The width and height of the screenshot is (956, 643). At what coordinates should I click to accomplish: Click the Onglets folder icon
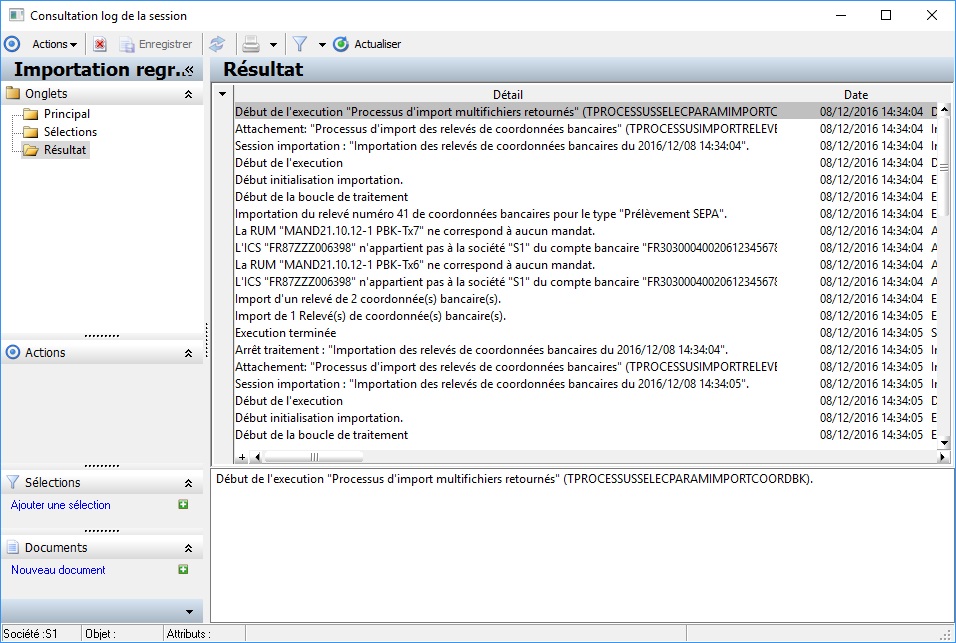coord(12,93)
